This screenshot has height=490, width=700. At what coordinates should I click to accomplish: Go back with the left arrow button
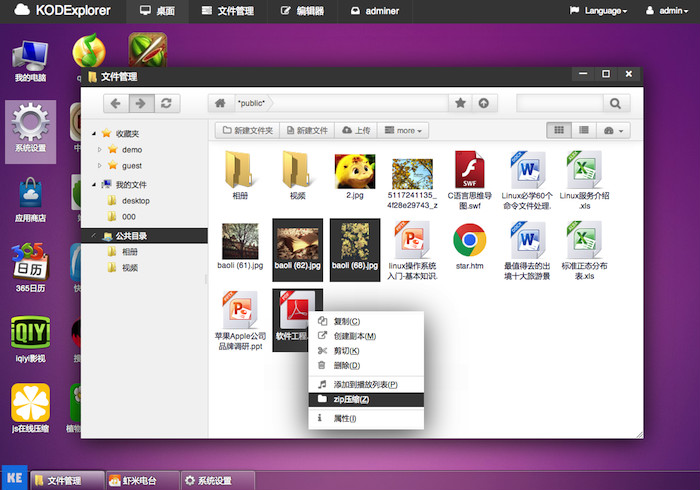pyautogui.click(x=116, y=104)
